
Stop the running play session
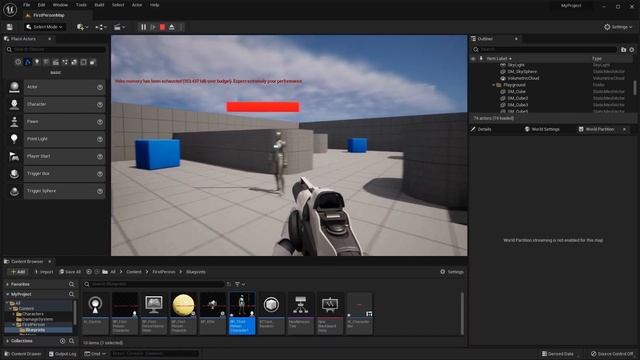point(162,27)
